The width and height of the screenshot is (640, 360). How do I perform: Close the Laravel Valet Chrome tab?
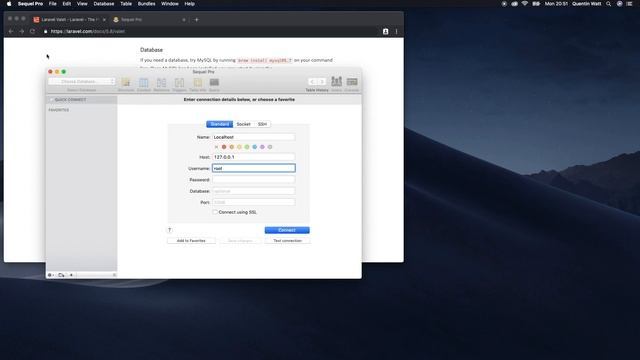point(104,20)
